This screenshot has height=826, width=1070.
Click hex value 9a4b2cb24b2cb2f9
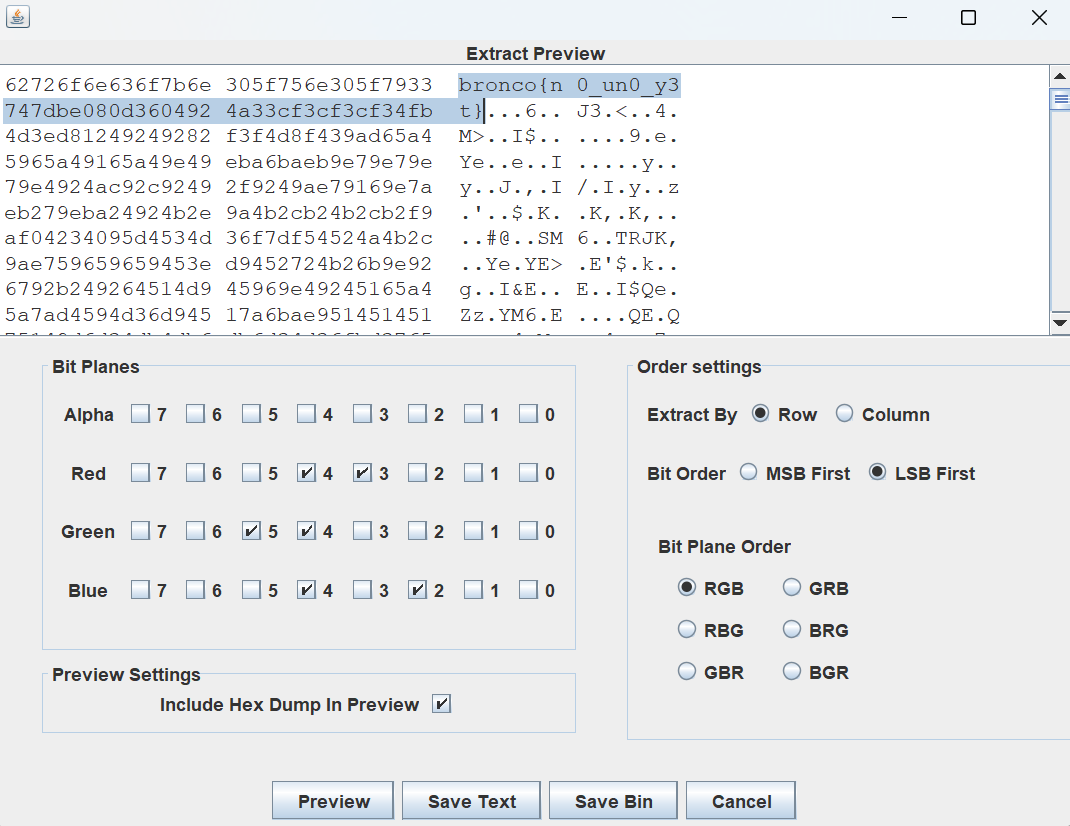click(x=329, y=213)
